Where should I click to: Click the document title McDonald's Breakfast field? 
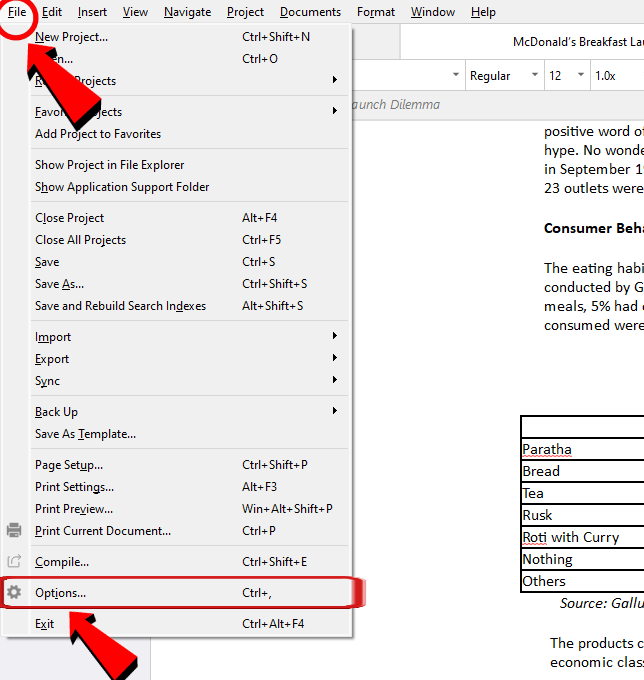pyautogui.click(x=522, y=42)
